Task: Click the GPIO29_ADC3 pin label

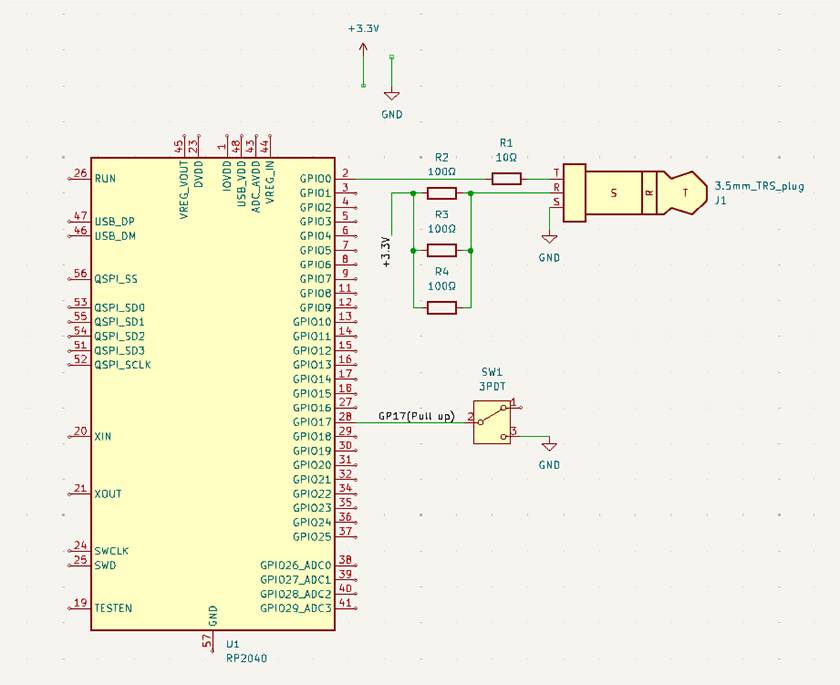Action: click(x=295, y=608)
